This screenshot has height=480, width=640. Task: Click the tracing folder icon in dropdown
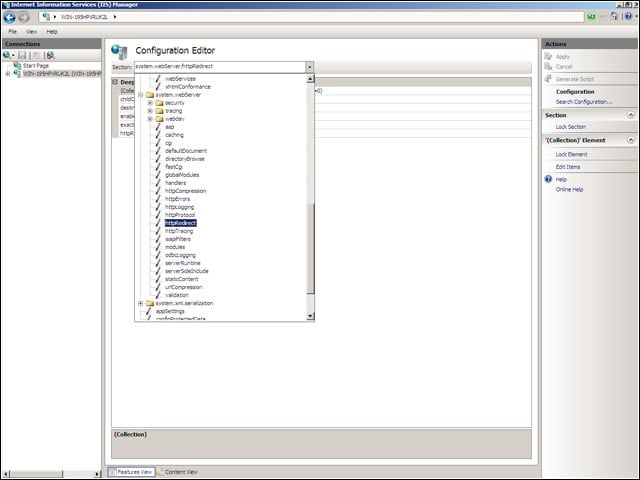click(159, 111)
